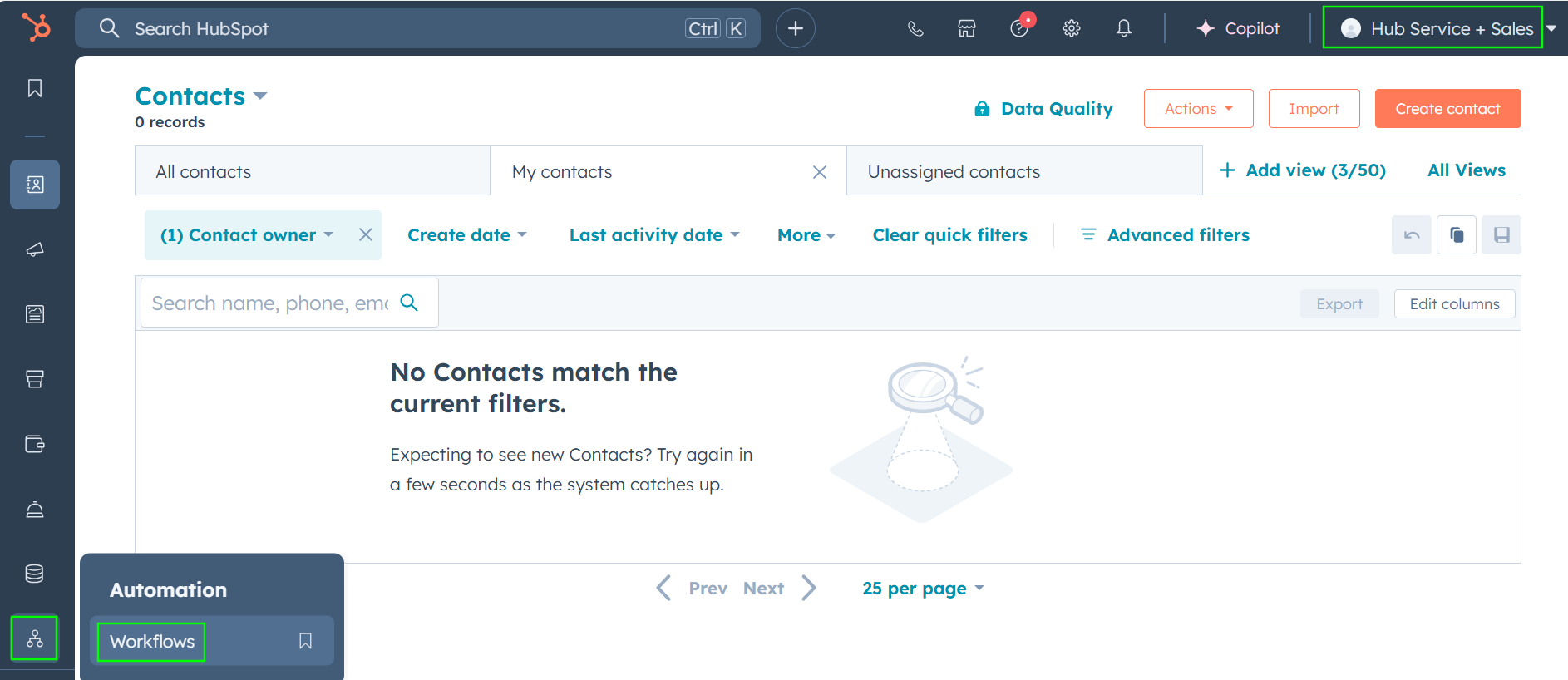Open the Contact owner filter dropdown
This screenshot has width=1568, height=680.
(247, 235)
